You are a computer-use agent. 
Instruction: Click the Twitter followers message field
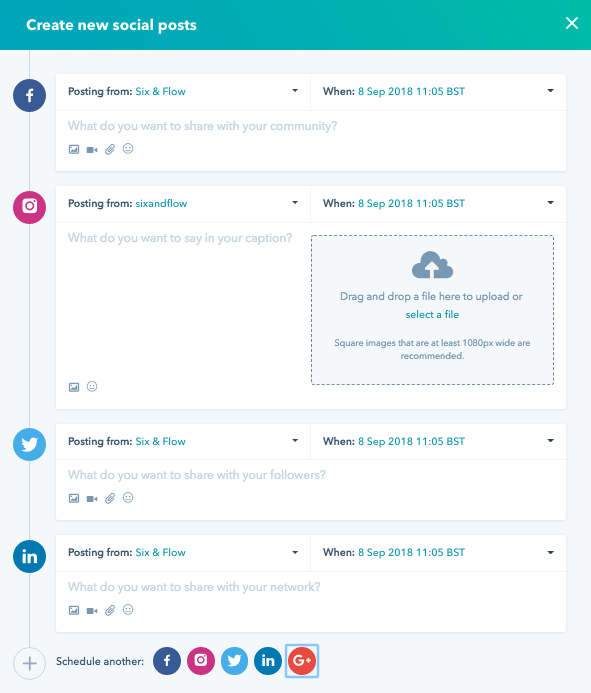coord(311,475)
